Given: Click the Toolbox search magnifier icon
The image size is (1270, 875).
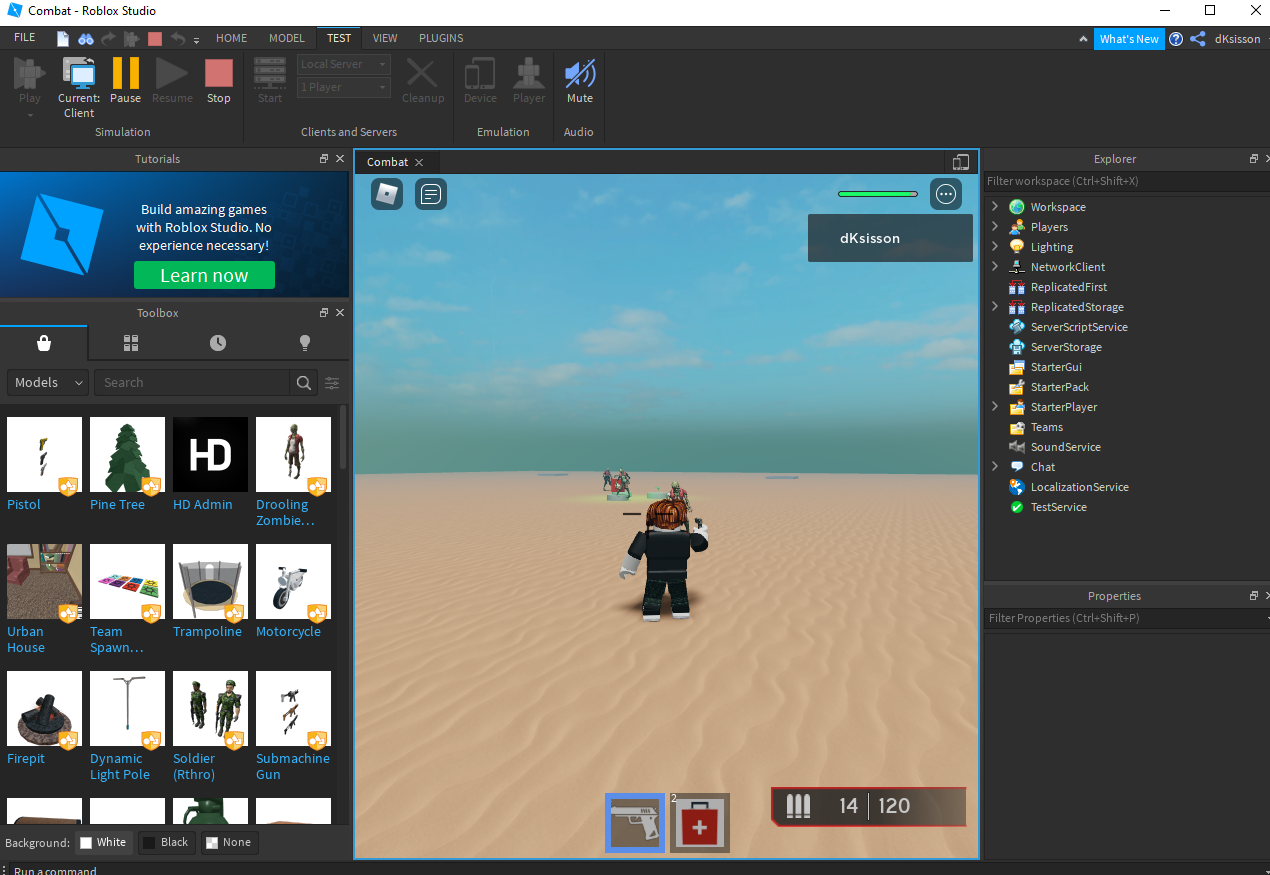Looking at the screenshot, I should coord(303,383).
